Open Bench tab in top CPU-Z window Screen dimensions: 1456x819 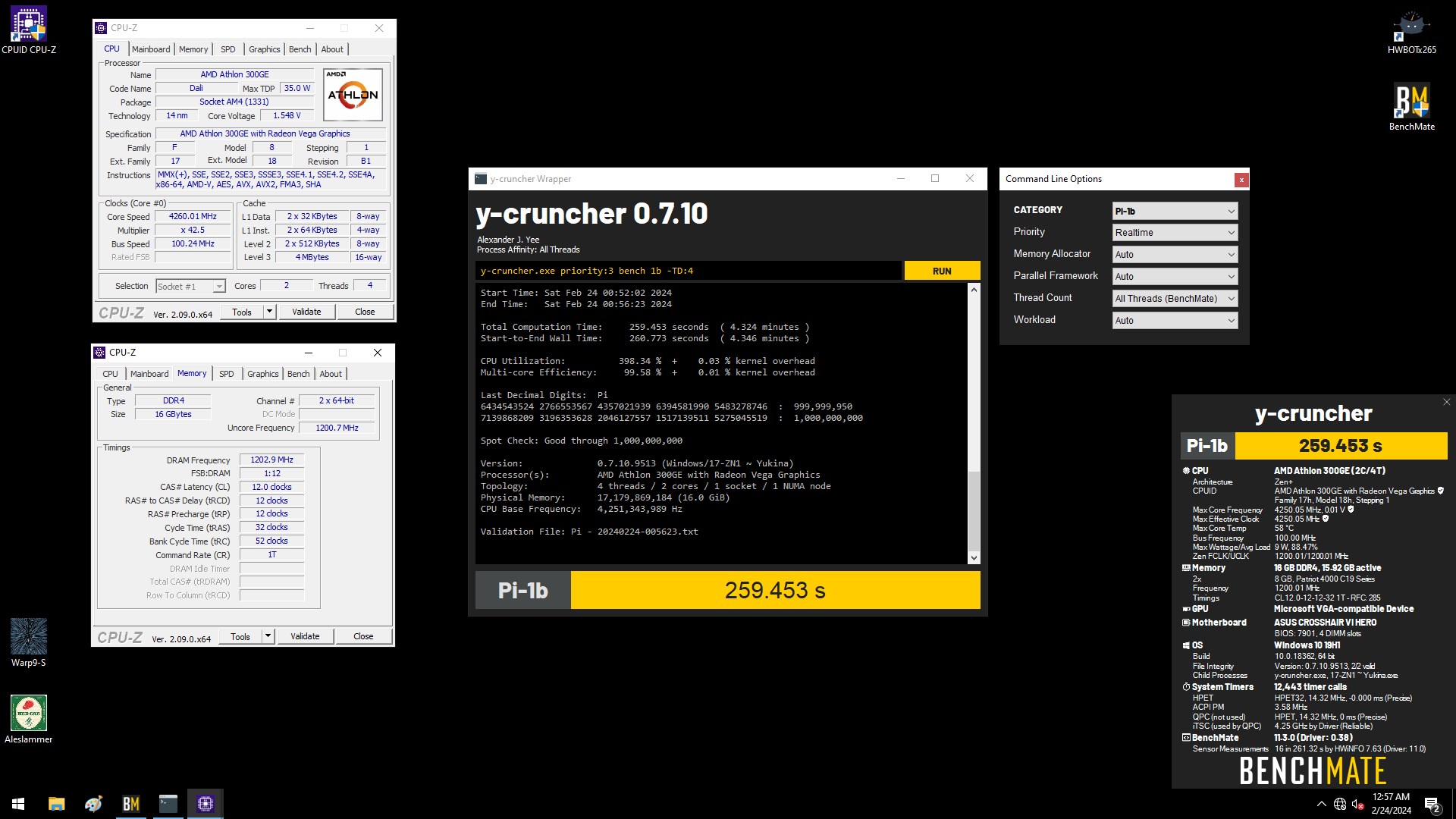(x=300, y=49)
